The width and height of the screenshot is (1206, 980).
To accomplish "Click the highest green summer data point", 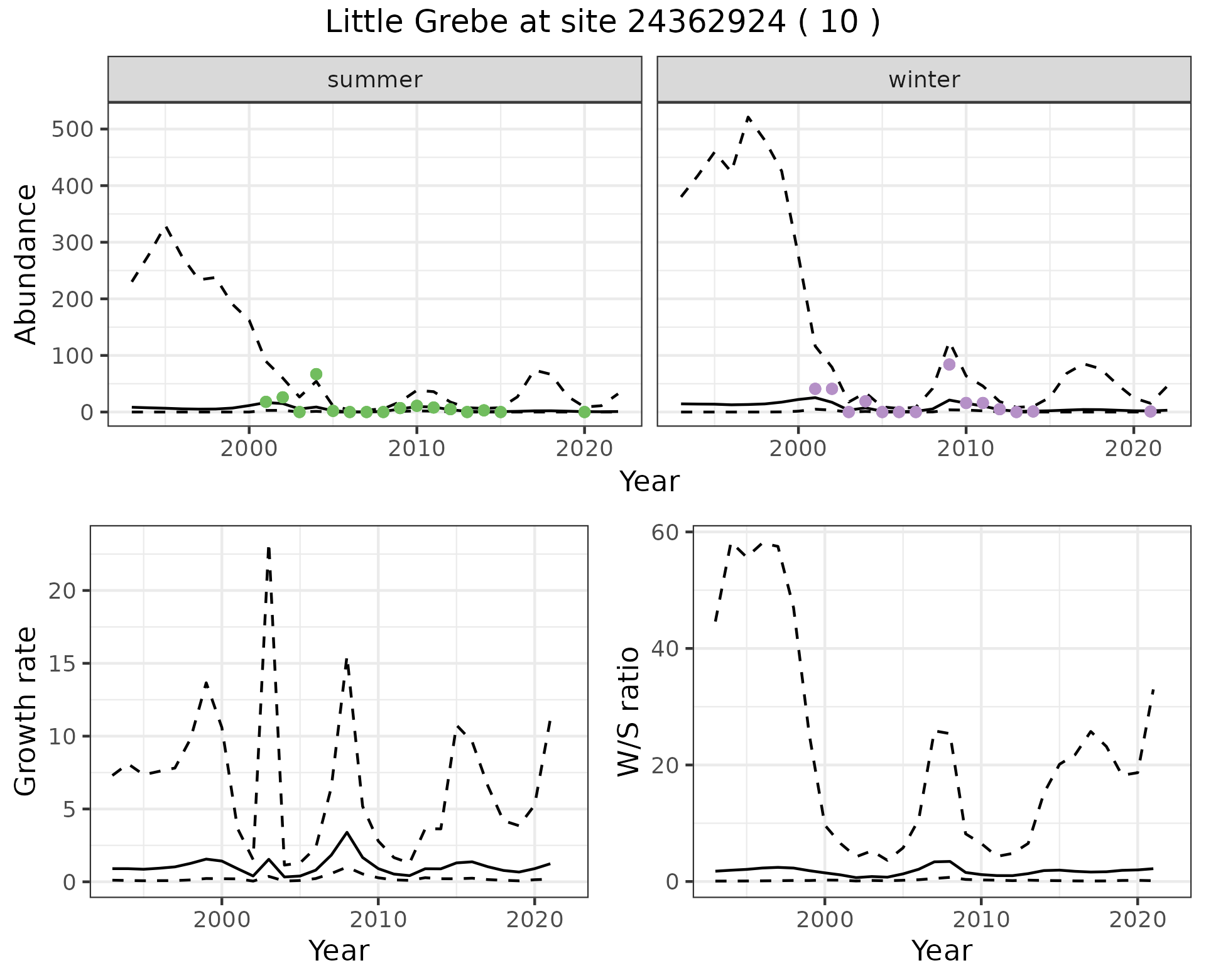I will [x=316, y=374].
